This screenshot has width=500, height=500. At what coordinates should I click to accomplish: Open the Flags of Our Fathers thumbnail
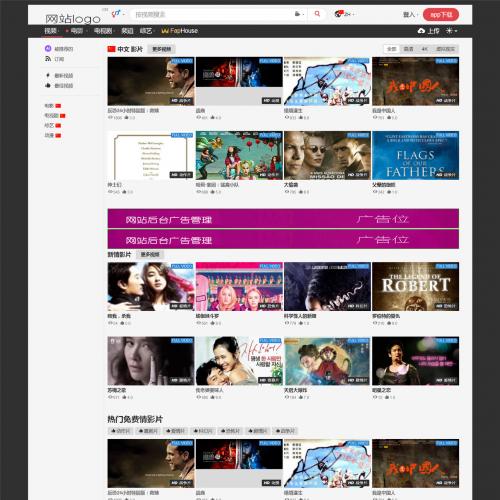[415, 155]
